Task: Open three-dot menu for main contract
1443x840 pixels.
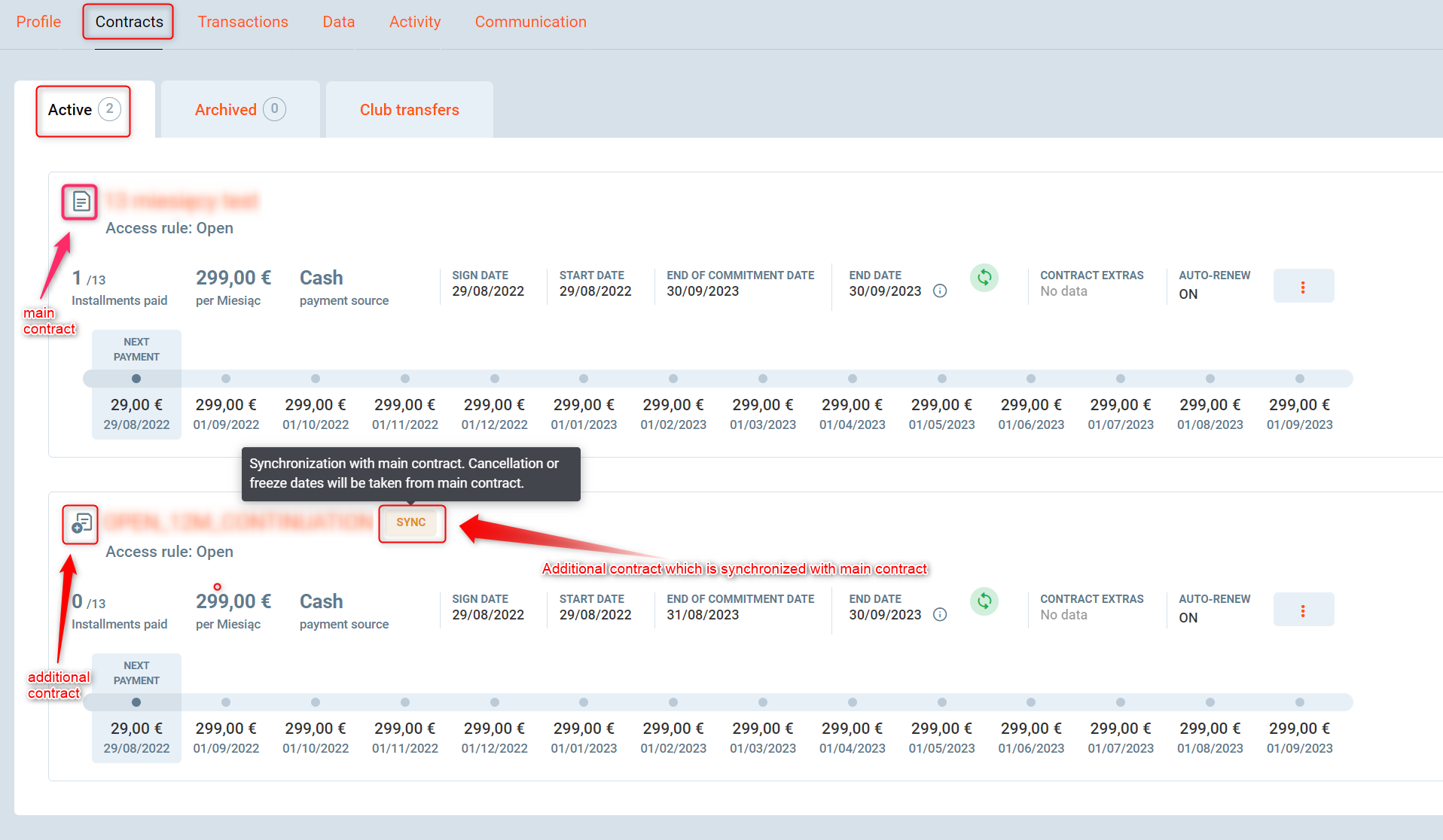Action: [1303, 287]
